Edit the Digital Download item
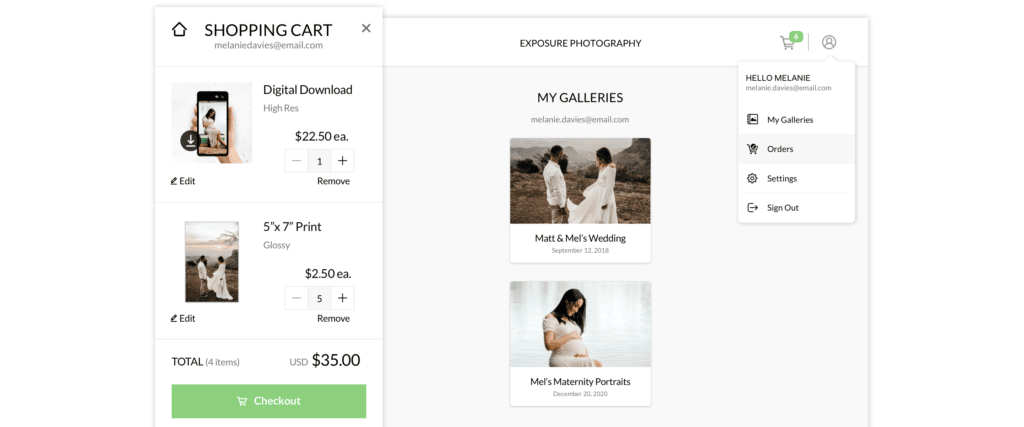 tap(183, 182)
